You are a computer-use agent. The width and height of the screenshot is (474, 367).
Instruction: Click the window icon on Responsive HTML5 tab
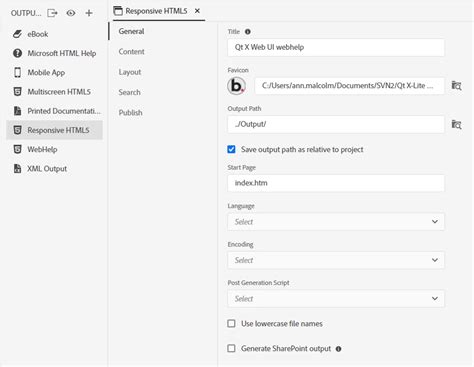click(x=118, y=11)
